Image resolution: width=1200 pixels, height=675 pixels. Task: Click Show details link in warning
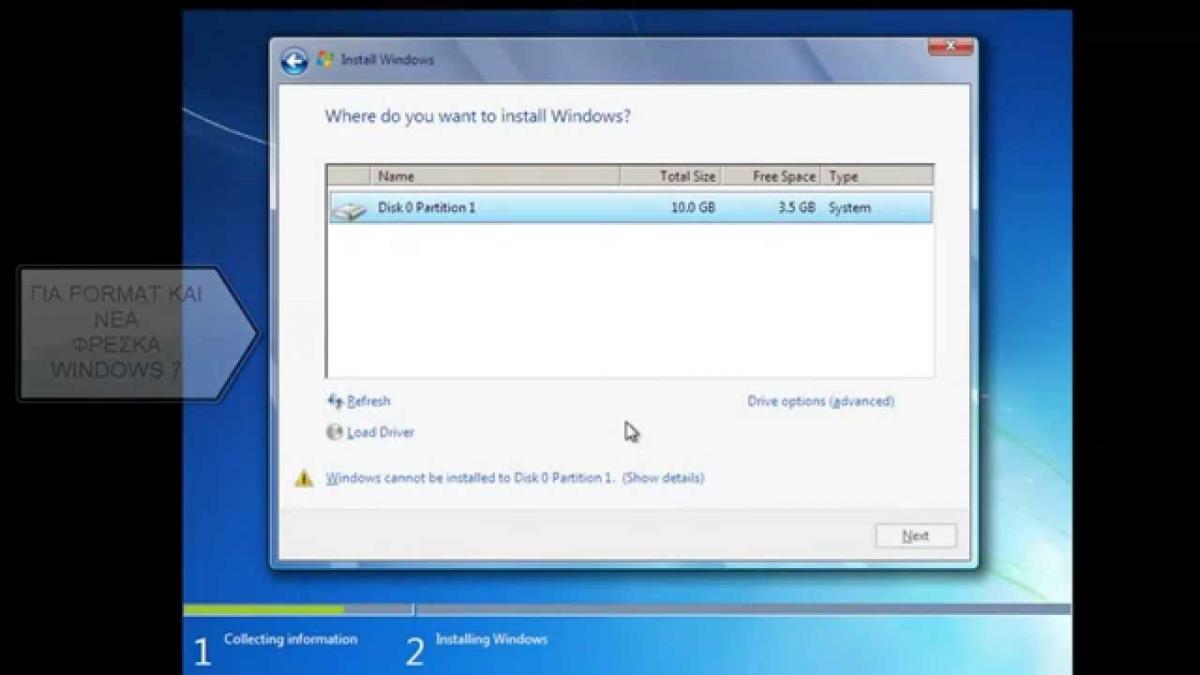663,478
